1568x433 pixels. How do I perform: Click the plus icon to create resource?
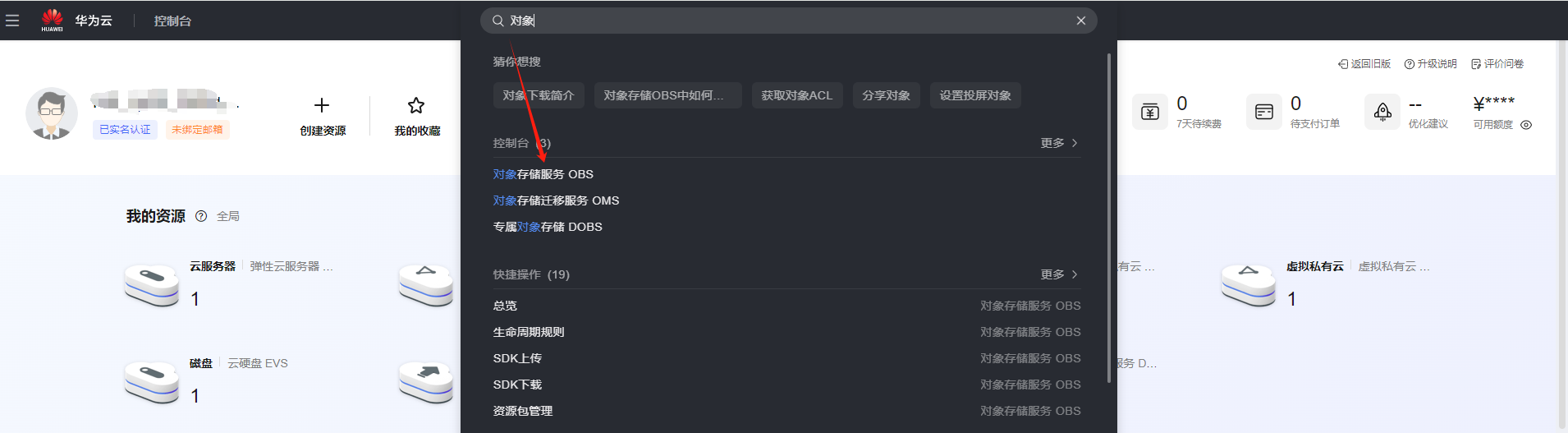pos(322,105)
